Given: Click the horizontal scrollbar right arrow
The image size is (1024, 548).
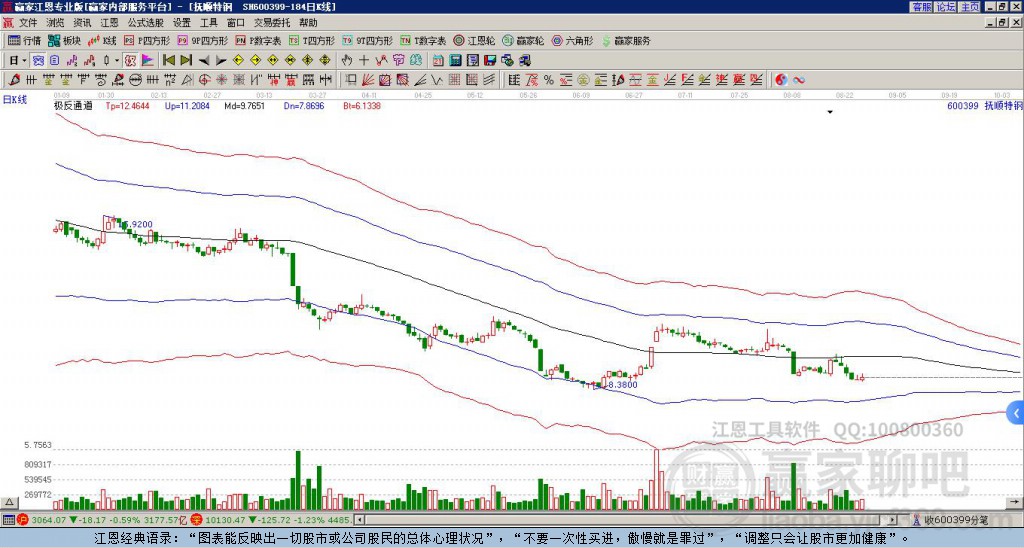Looking at the screenshot, I should [892, 520].
